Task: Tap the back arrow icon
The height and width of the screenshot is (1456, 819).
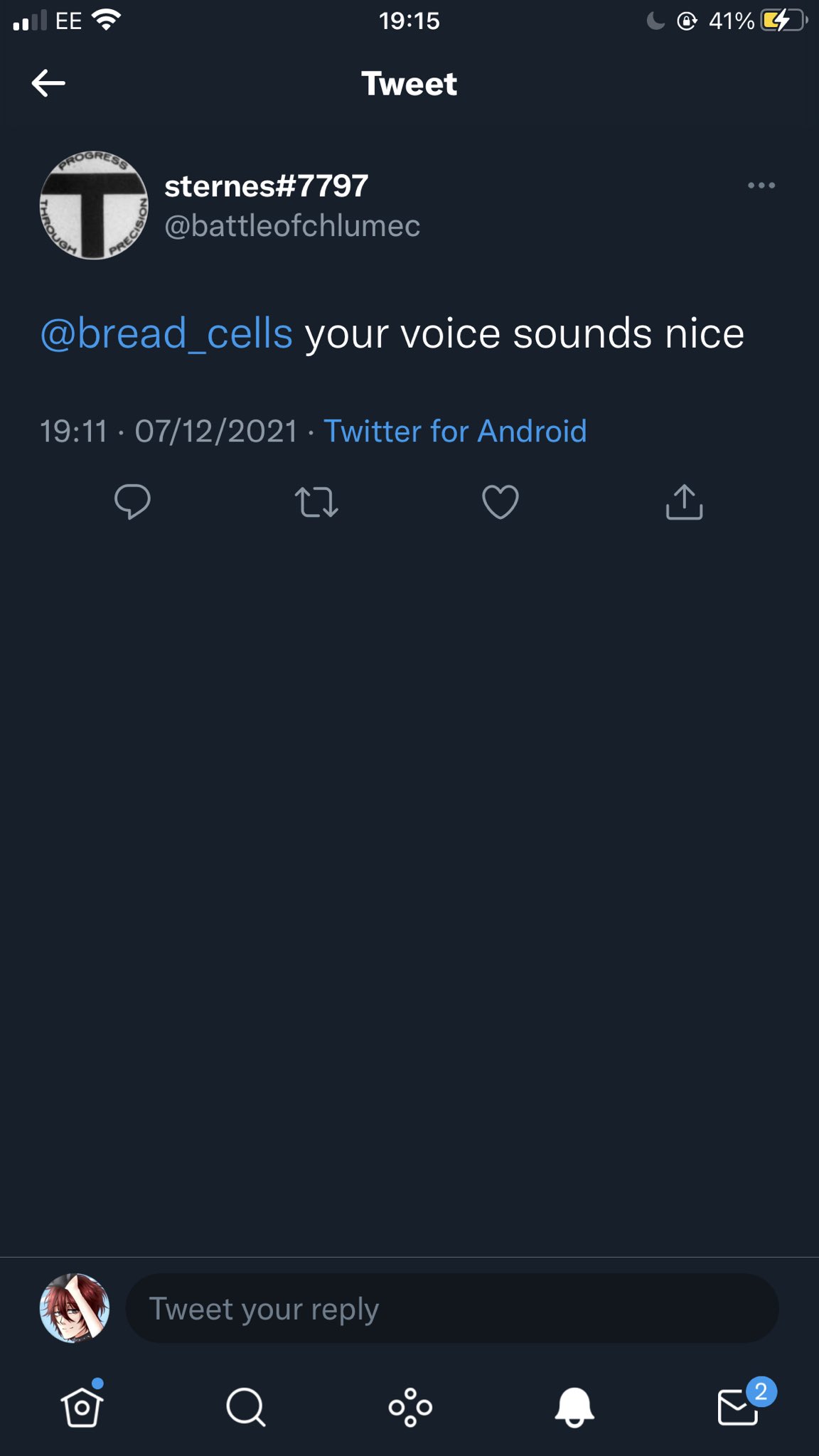Action: [48, 83]
